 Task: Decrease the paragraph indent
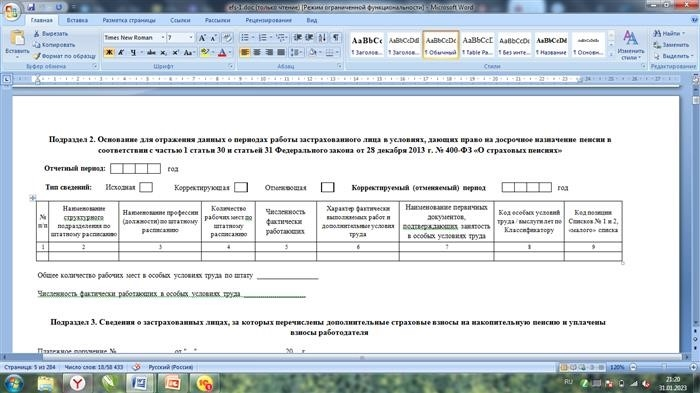(298, 38)
